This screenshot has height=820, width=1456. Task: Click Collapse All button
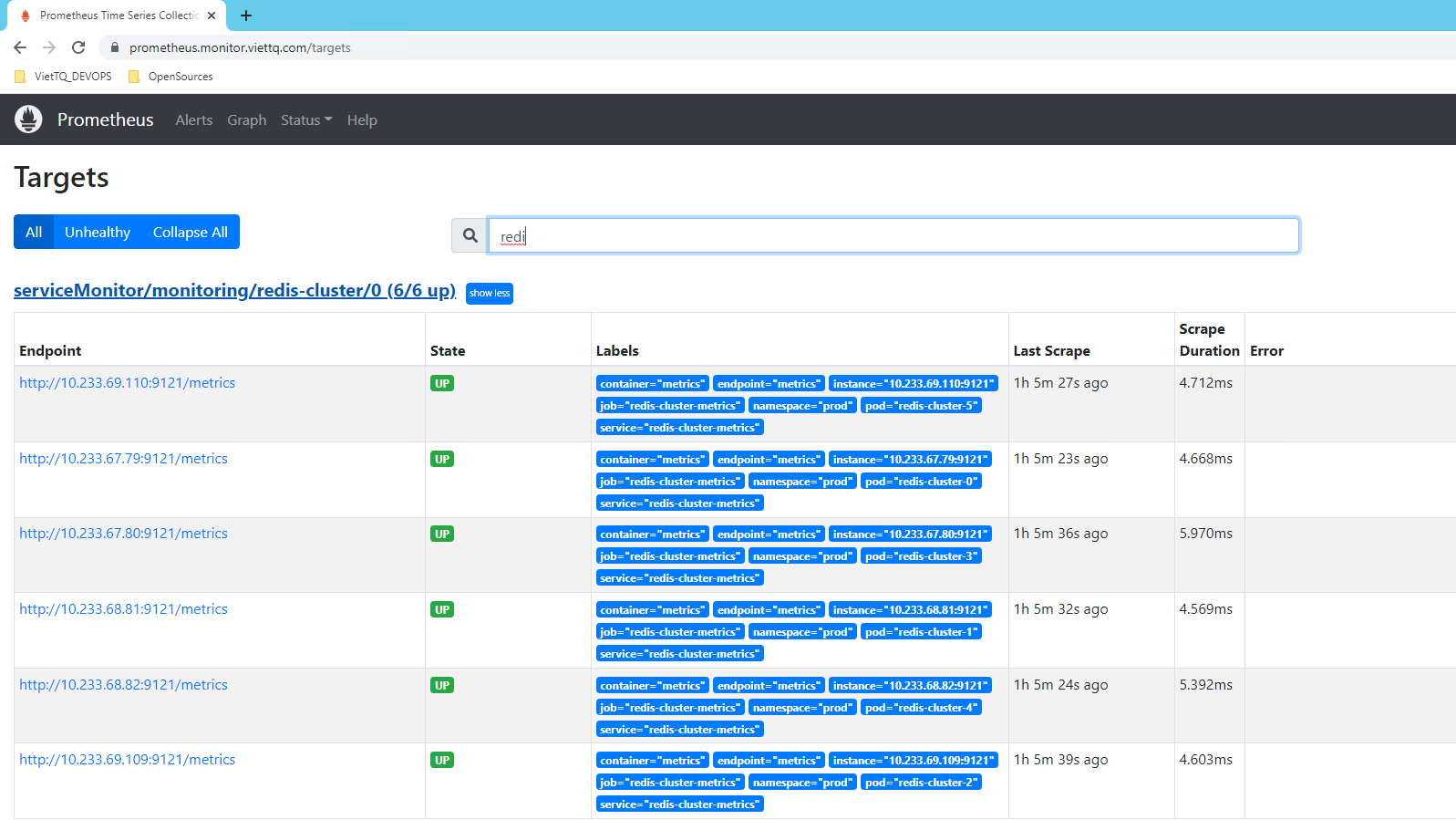coord(191,232)
